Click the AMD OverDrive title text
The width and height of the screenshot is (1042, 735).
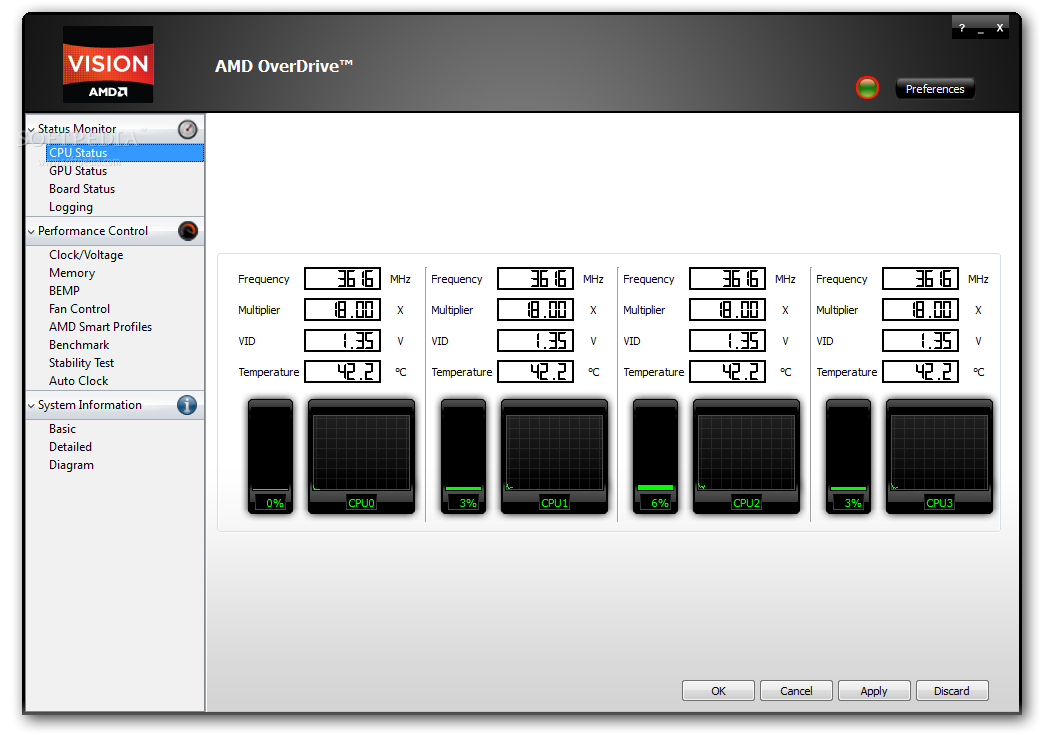[x=284, y=66]
